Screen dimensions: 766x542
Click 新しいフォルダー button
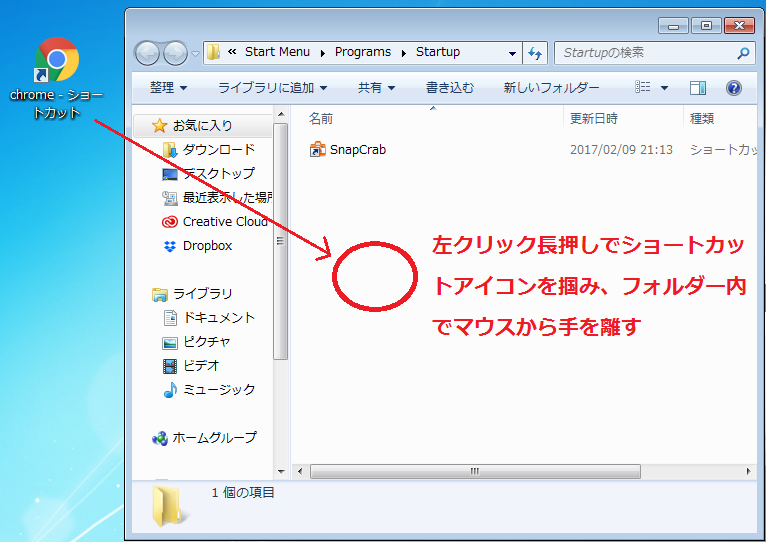[x=551, y=88]
